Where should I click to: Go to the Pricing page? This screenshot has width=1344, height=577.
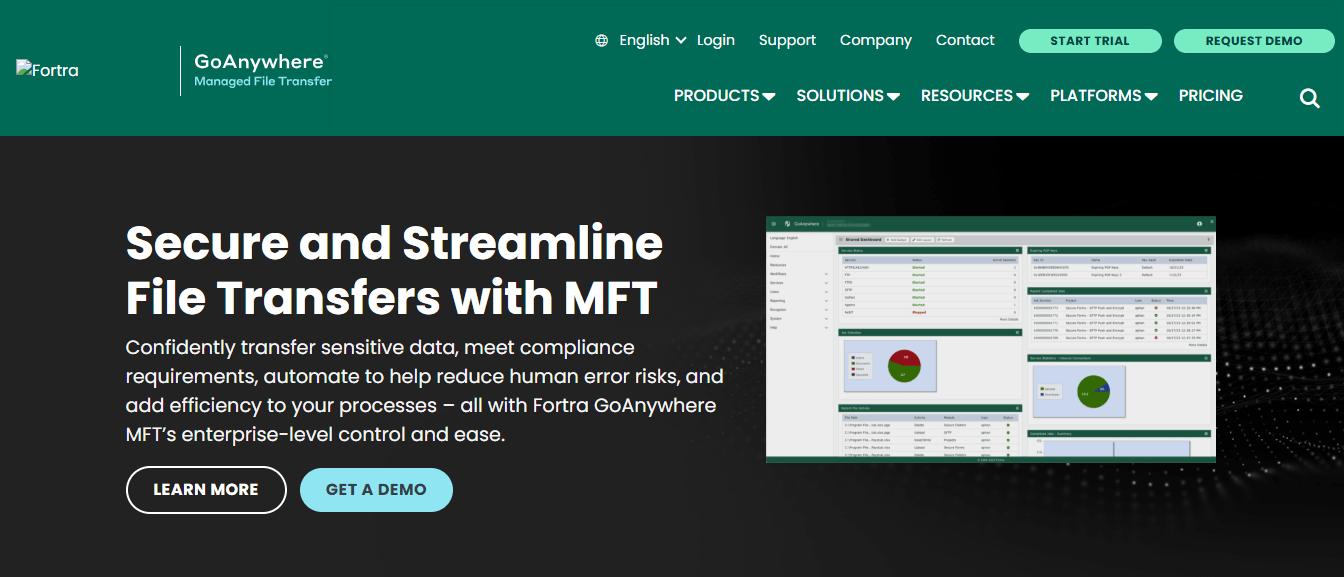click(1211, 96)
